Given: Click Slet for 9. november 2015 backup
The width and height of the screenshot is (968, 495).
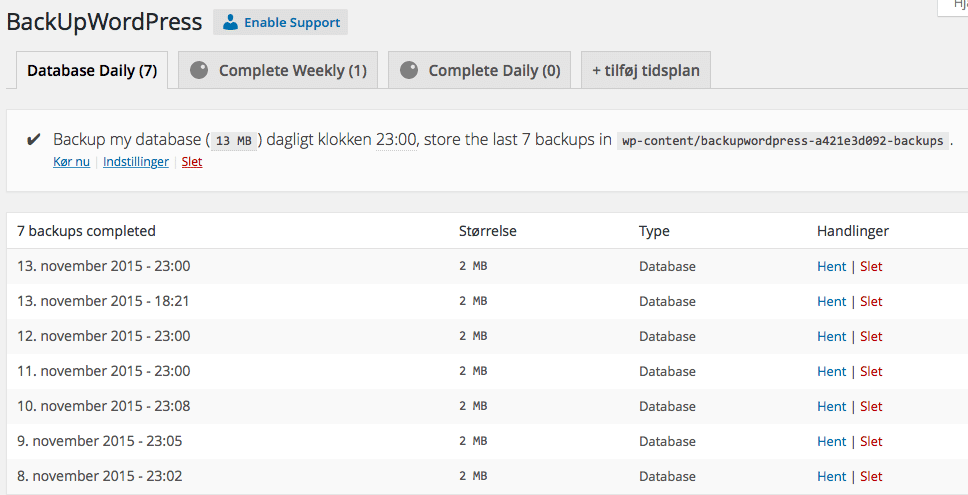Looking at the screenshot, I should click(871, 441).
